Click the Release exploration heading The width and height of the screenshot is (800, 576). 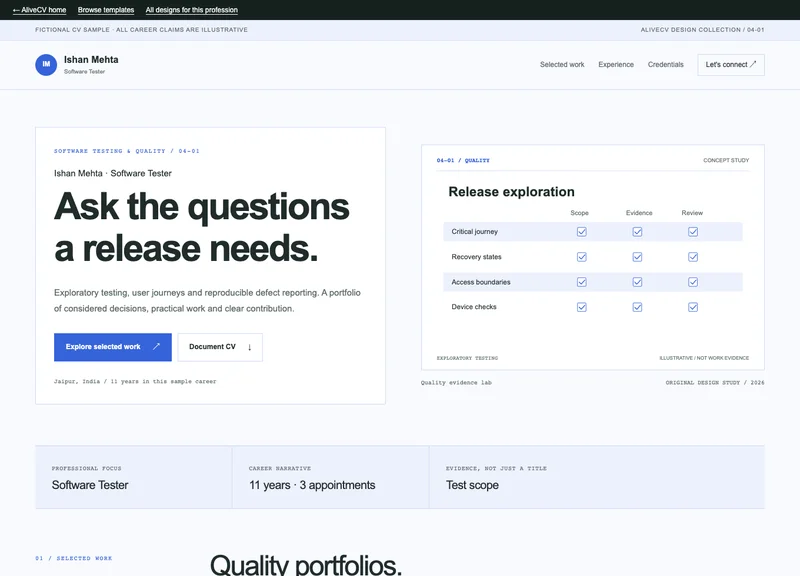click(x=511, y=192)
